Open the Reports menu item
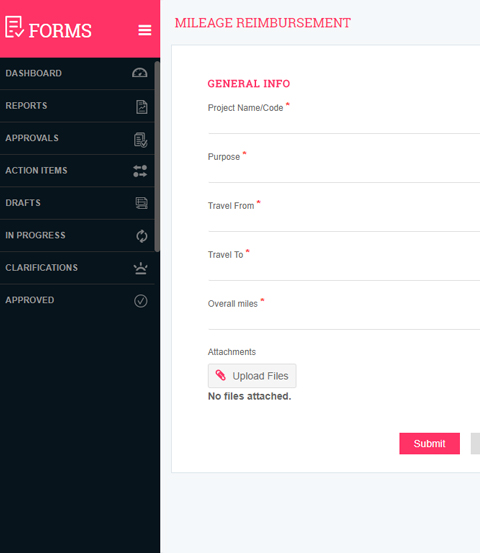480x553 pixels. [x=77, y=106]
